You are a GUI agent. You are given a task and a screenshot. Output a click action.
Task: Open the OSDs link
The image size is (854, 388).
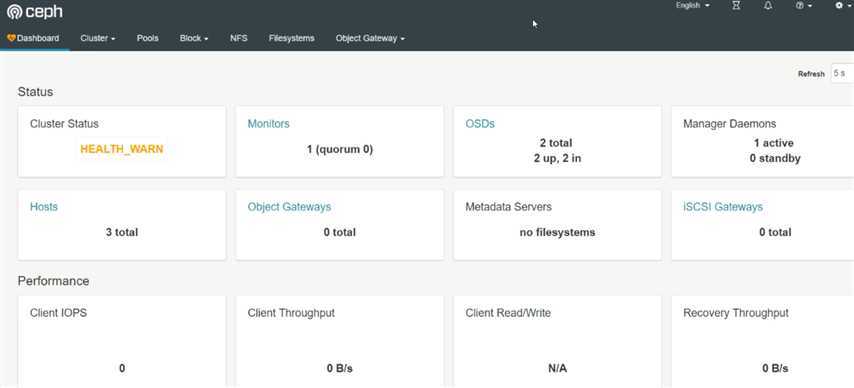click(480, 124)
